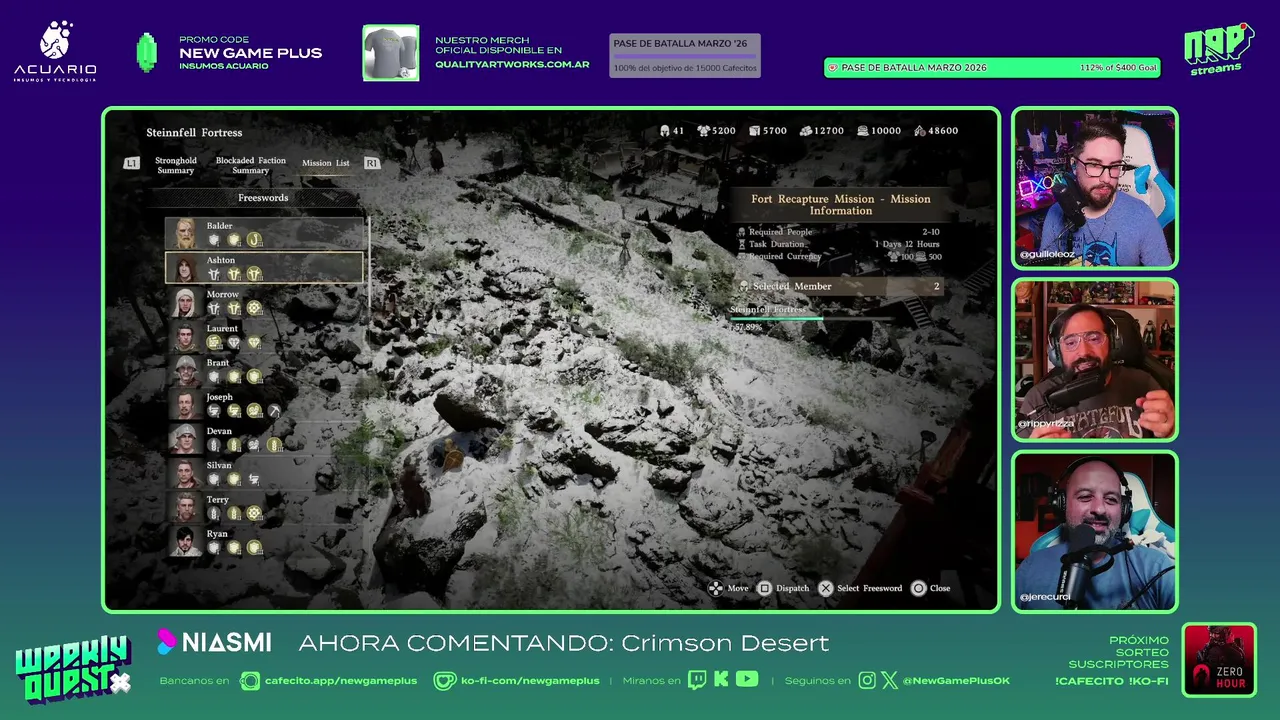Screen dimensions: 1280x720
Task: Select Balder in the Freeswords list
Action: tap(265, 234)
